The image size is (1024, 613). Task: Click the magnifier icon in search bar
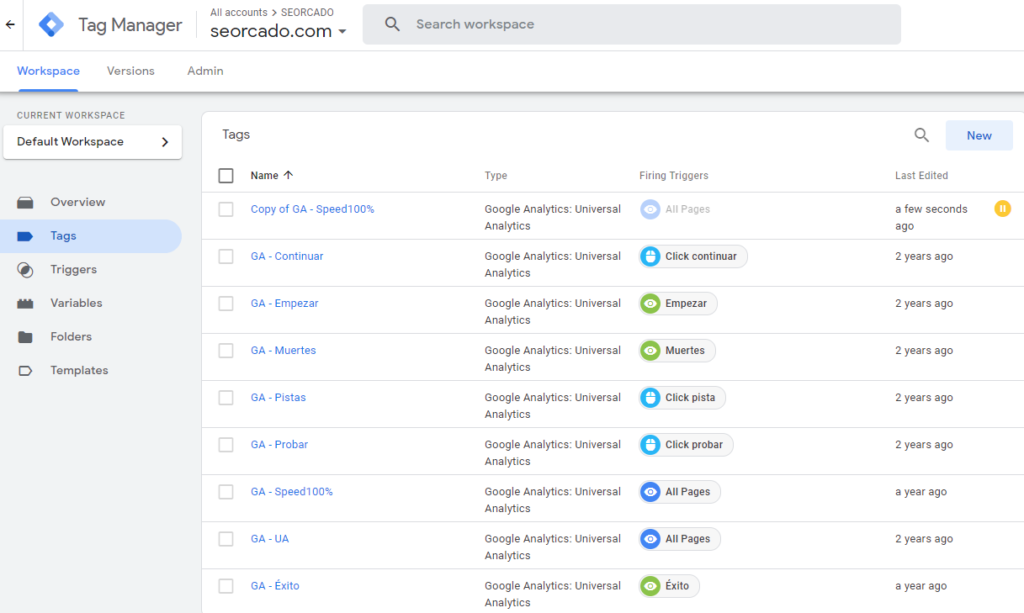392,24
